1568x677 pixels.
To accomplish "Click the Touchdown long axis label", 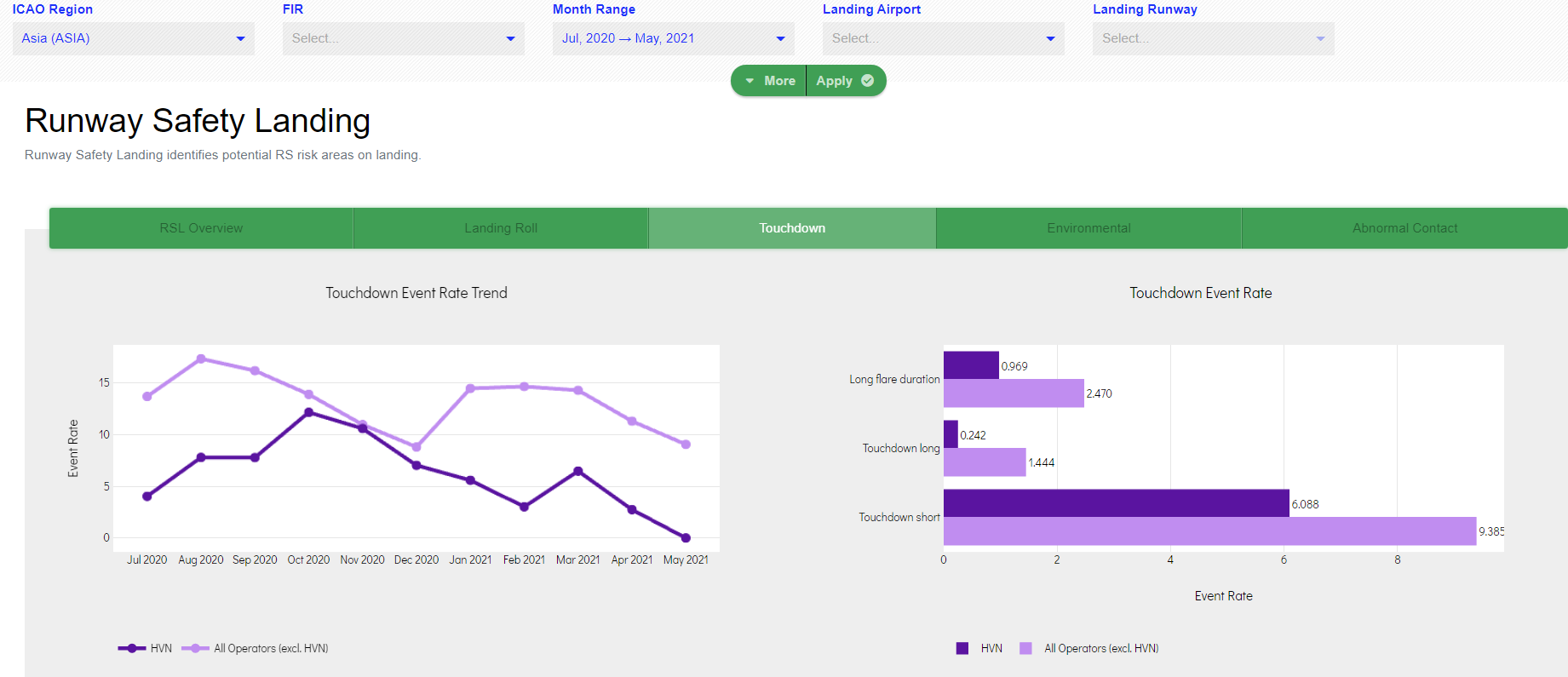I will click(x=901, y=448).
